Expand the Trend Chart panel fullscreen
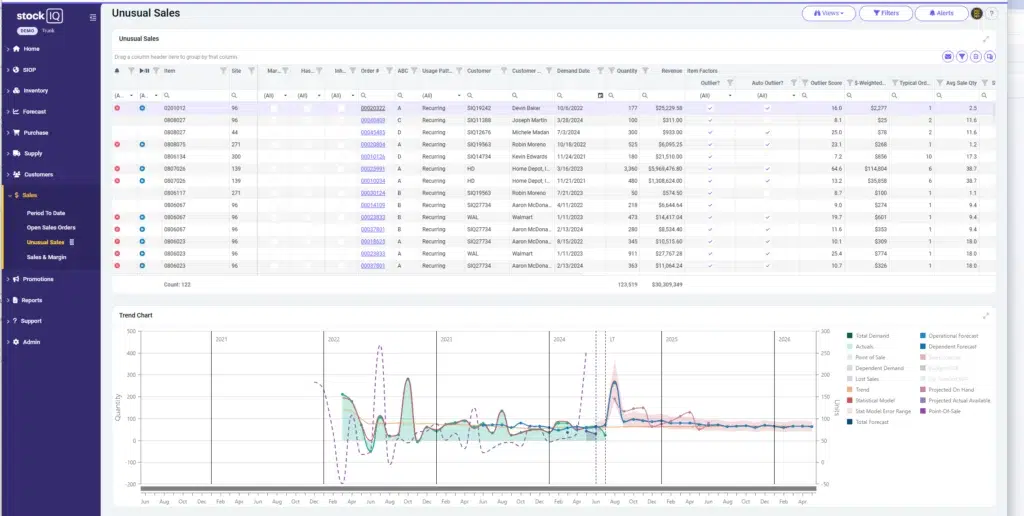 986,315
